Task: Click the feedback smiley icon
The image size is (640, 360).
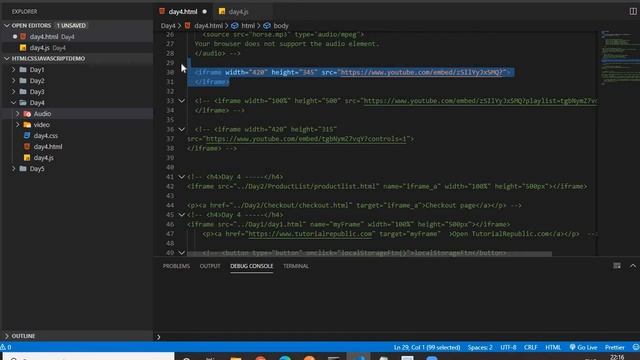Action: (x=635, y=347)
